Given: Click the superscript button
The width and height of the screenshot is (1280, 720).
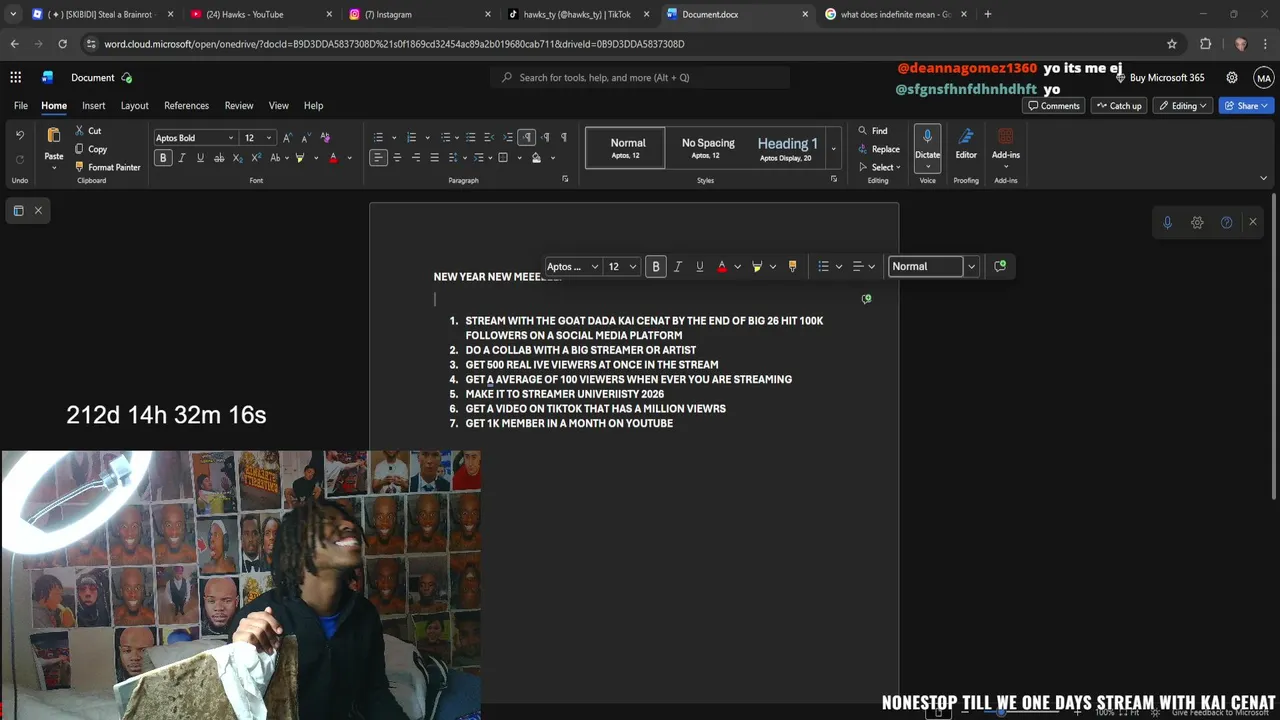Looking at the screenshot, I should (256, 158).
